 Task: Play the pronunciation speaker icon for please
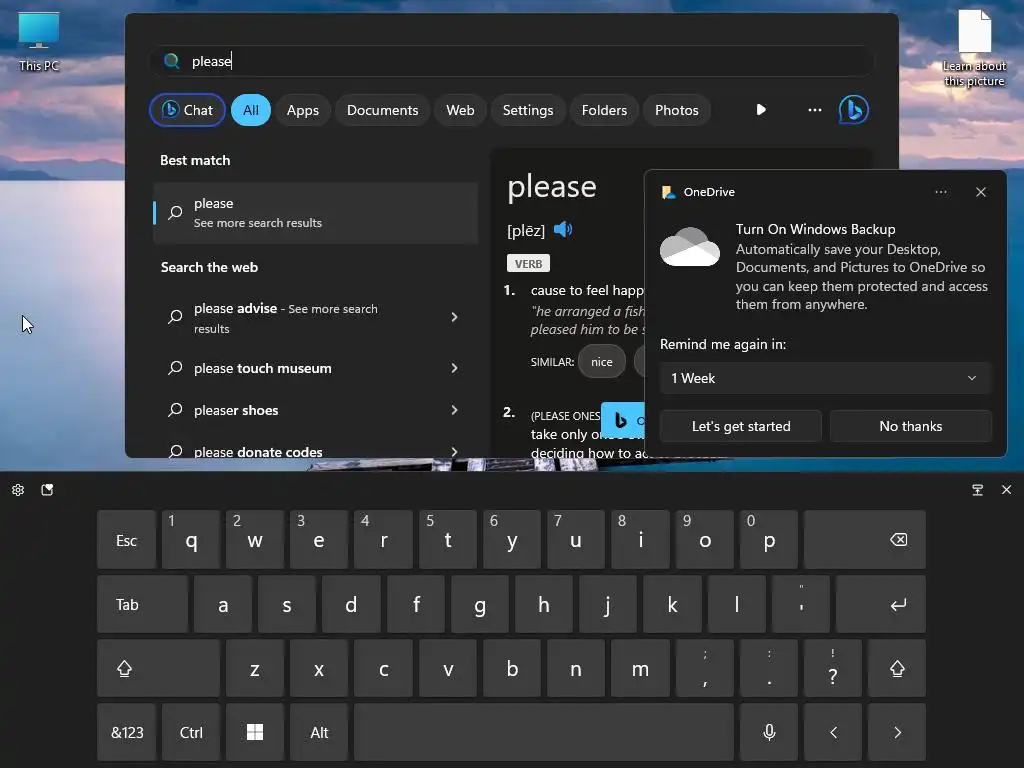tap(562, 229)
